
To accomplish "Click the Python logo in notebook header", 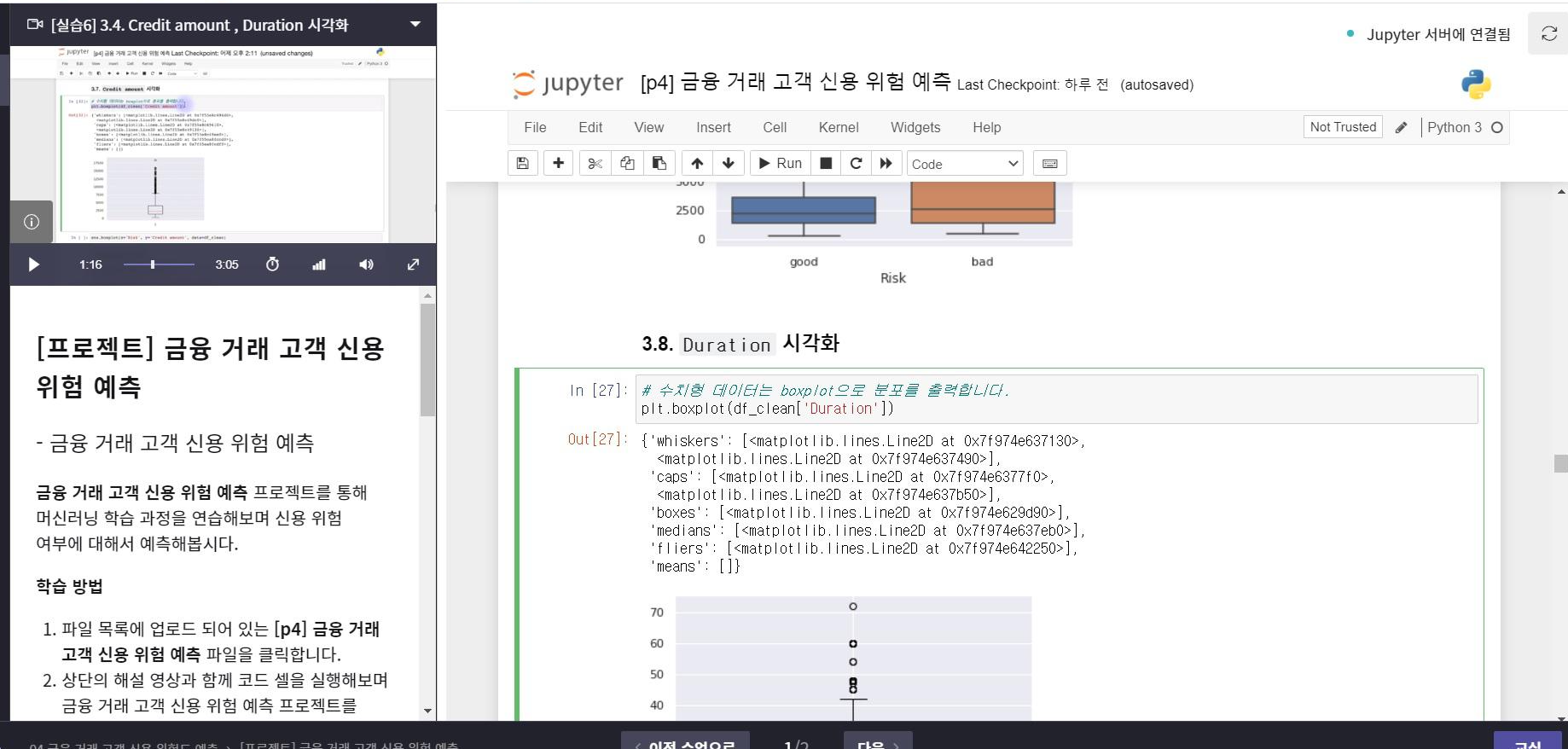I will 1476,84.
